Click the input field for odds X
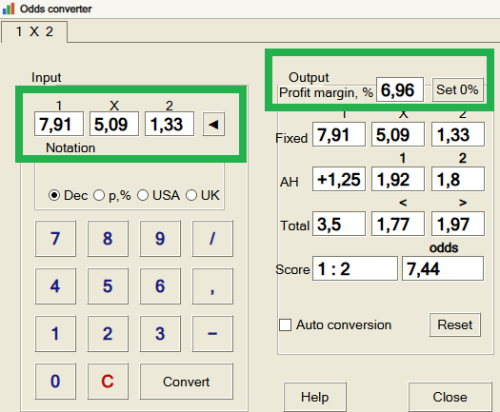This screenshot has height=412, width=500. [114, 124]
